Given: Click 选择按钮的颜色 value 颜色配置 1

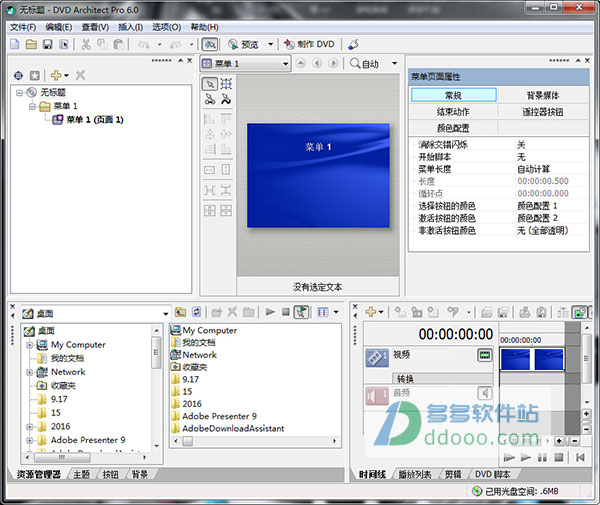Looking at the screenshot, I should [x=537, y=206].
